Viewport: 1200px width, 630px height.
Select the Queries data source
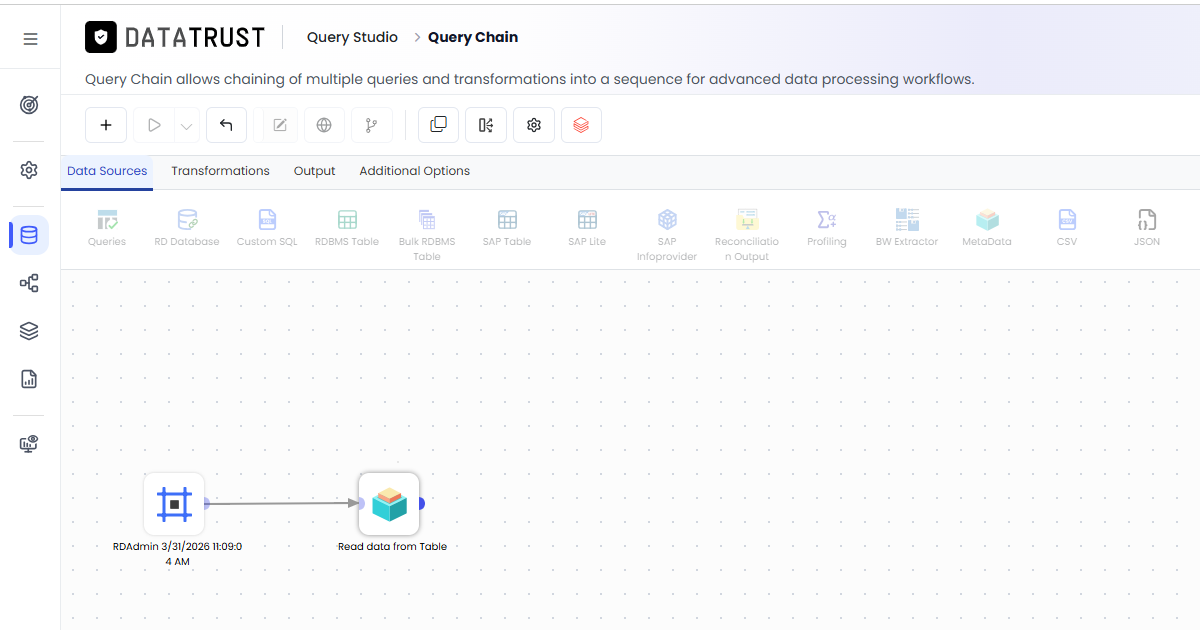(x=107, y=228)
